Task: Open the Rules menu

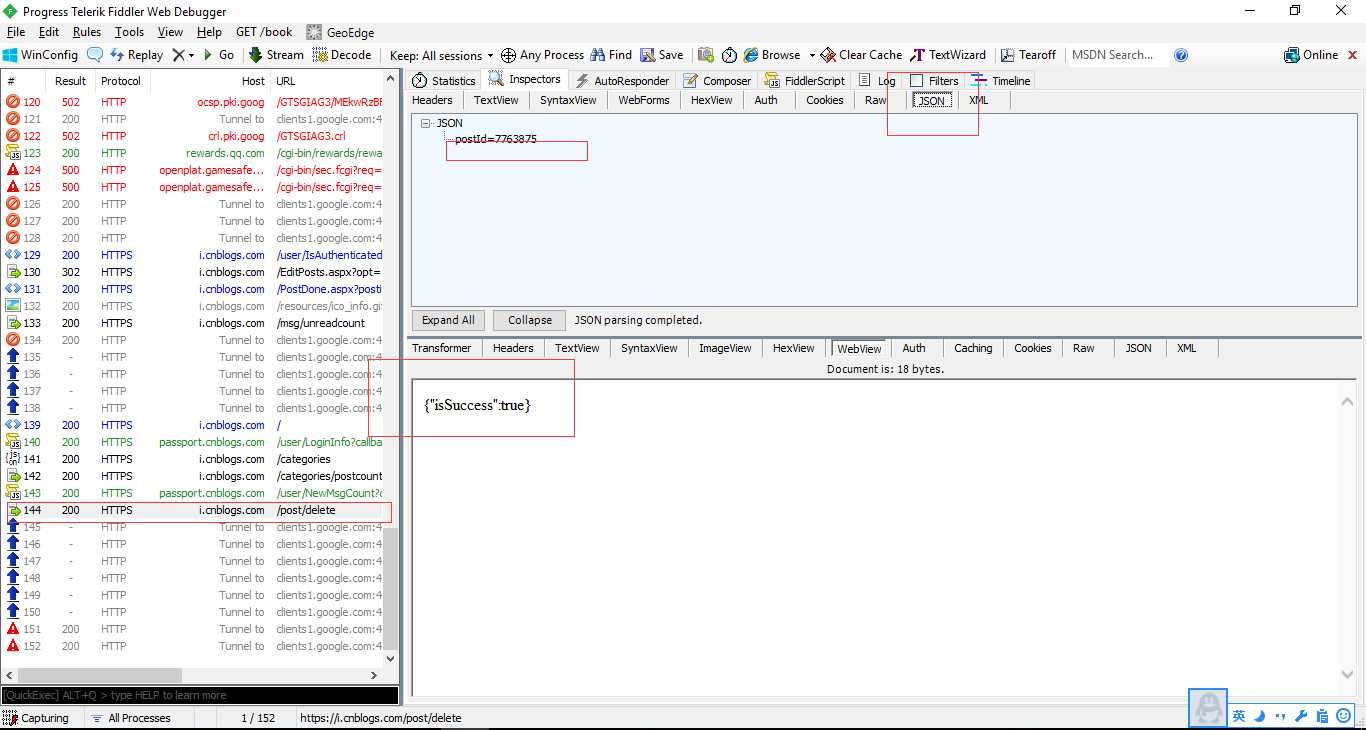Action: pyautogui.click(x=87, y=32)
